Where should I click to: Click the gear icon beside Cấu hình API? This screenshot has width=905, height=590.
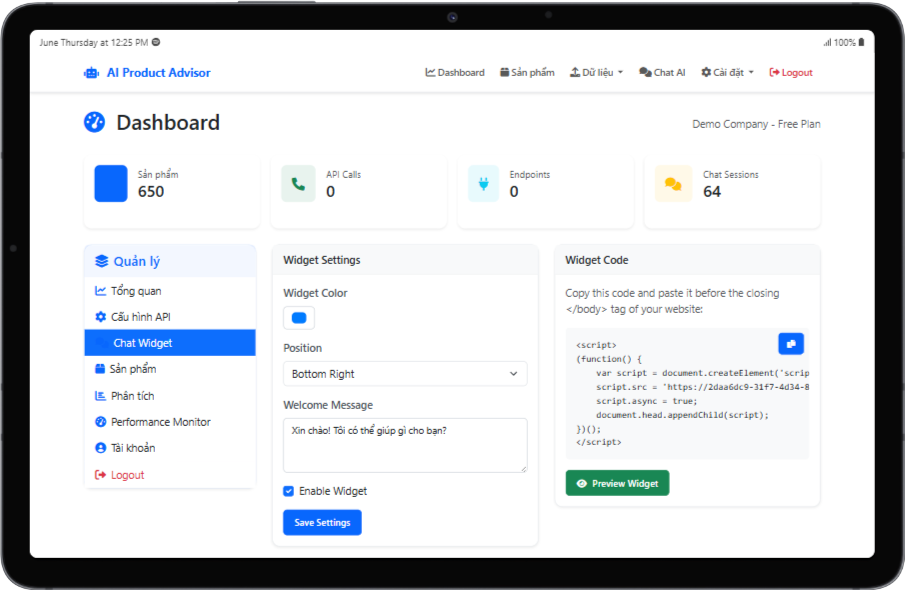[x=100, y=317]
